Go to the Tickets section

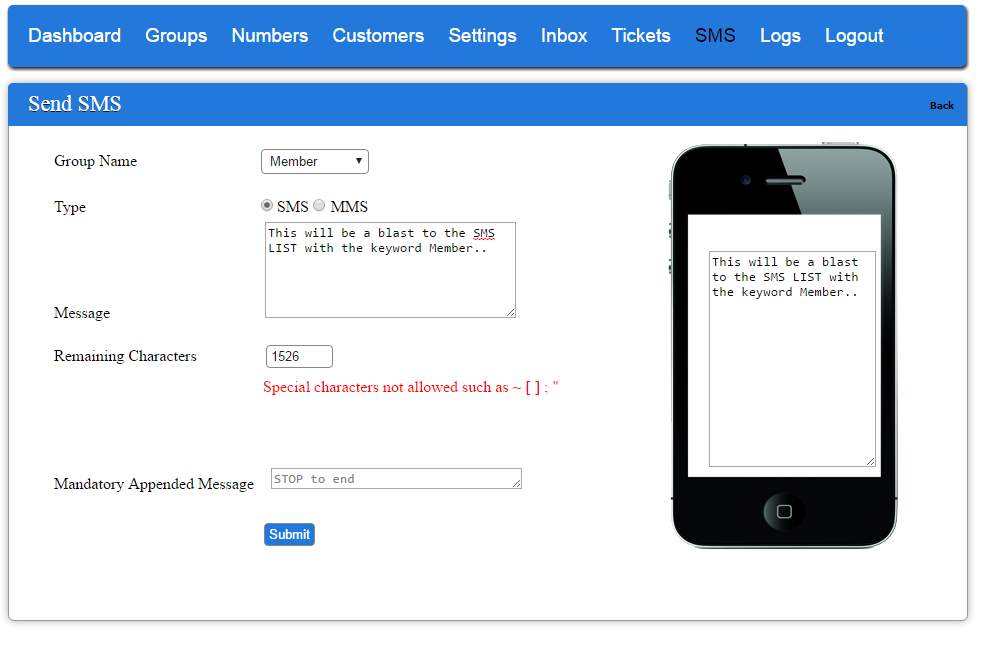(641, 36)
